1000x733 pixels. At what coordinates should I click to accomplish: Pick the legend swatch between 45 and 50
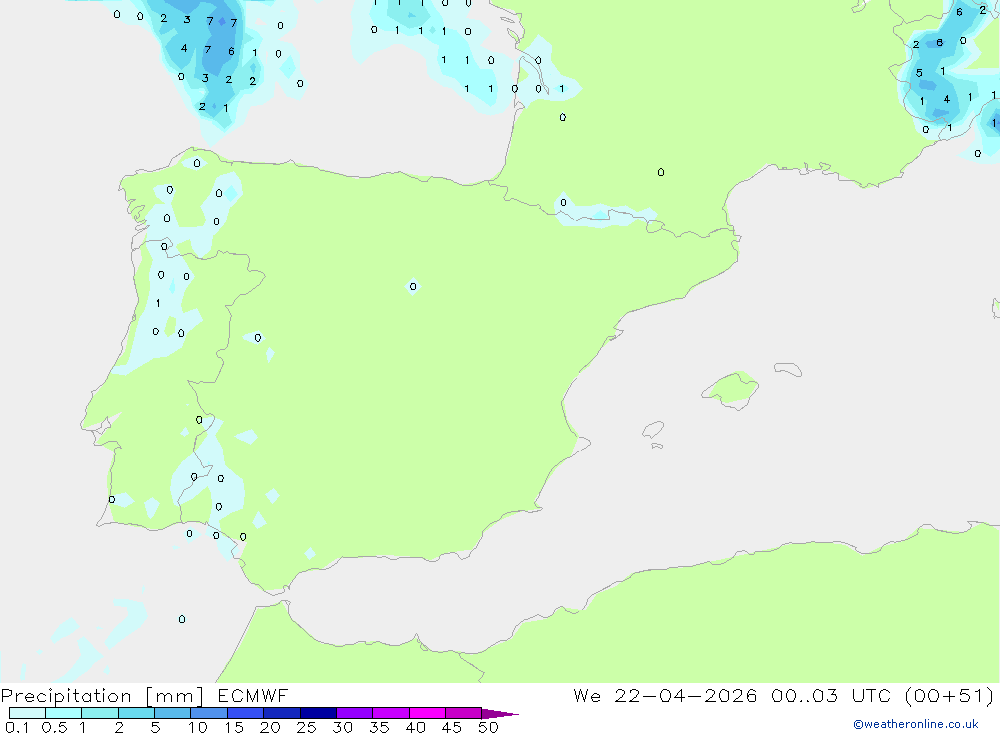pyautogui.click(x=463, y=713)
